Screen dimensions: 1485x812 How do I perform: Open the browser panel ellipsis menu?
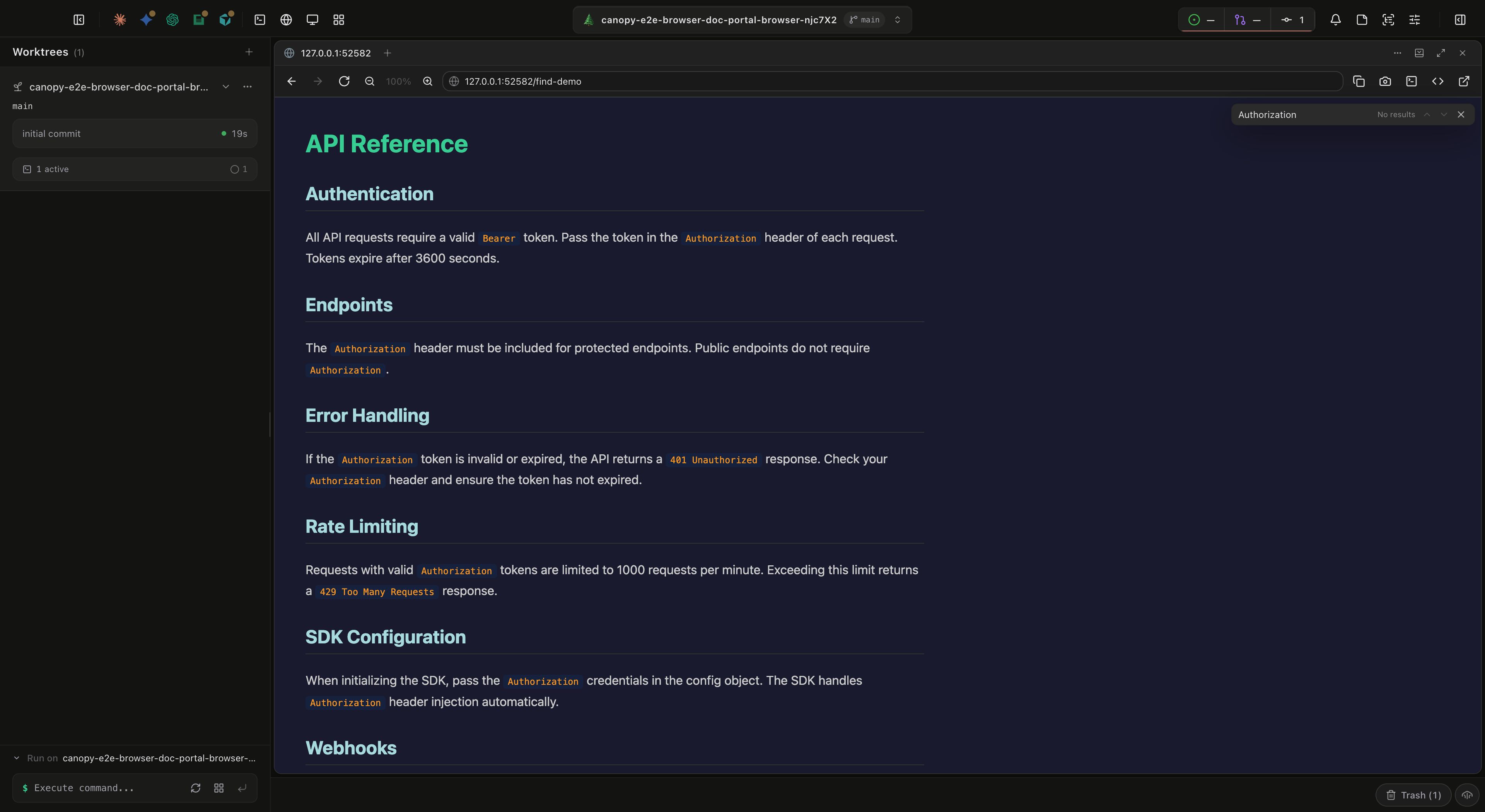click(1397, 53)
